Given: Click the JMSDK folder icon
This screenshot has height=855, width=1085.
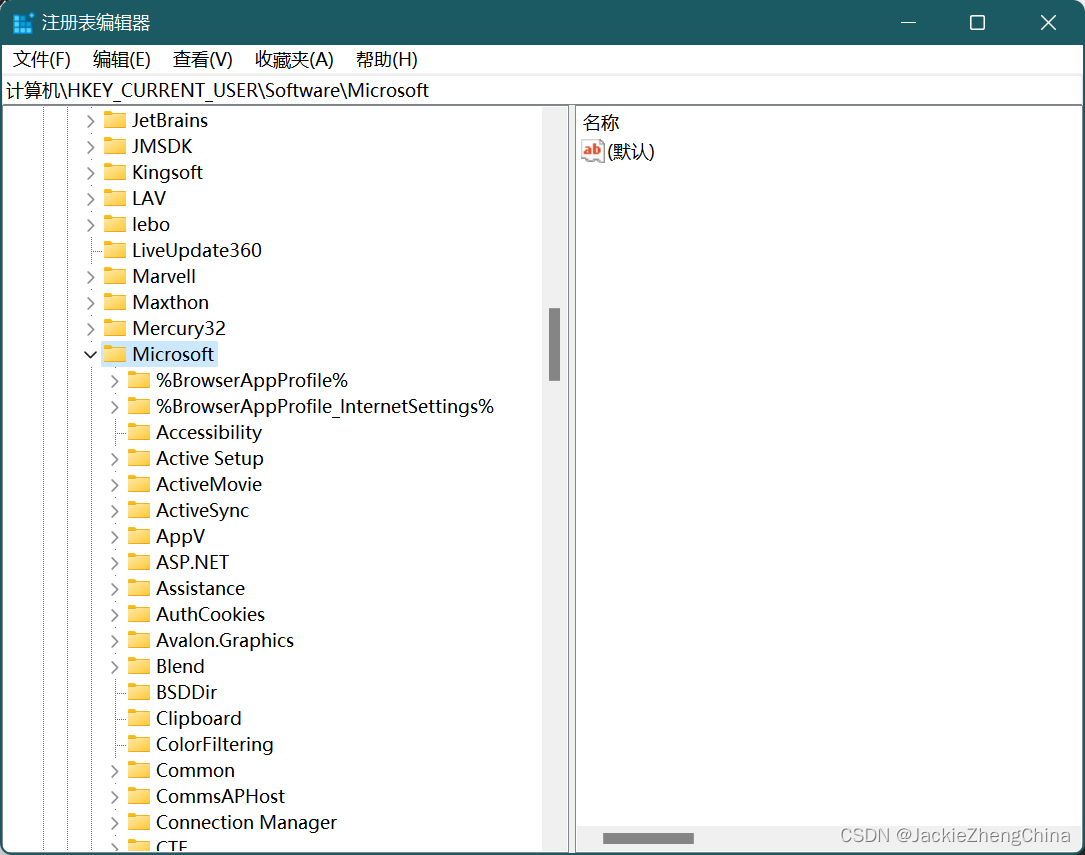Looking at the screenshot, I should tap(115, 146).
